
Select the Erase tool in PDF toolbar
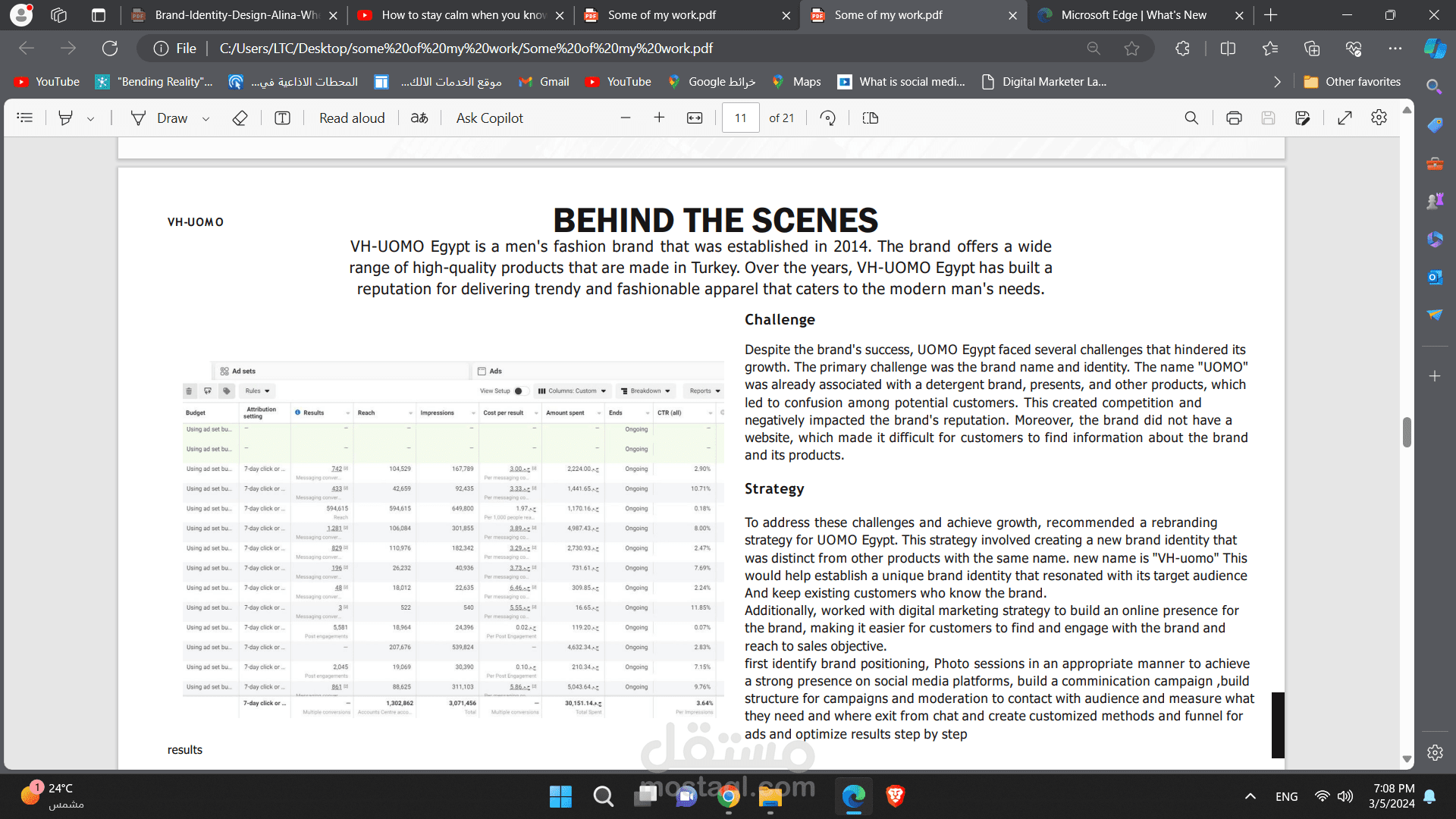click(x=240, y=118)
